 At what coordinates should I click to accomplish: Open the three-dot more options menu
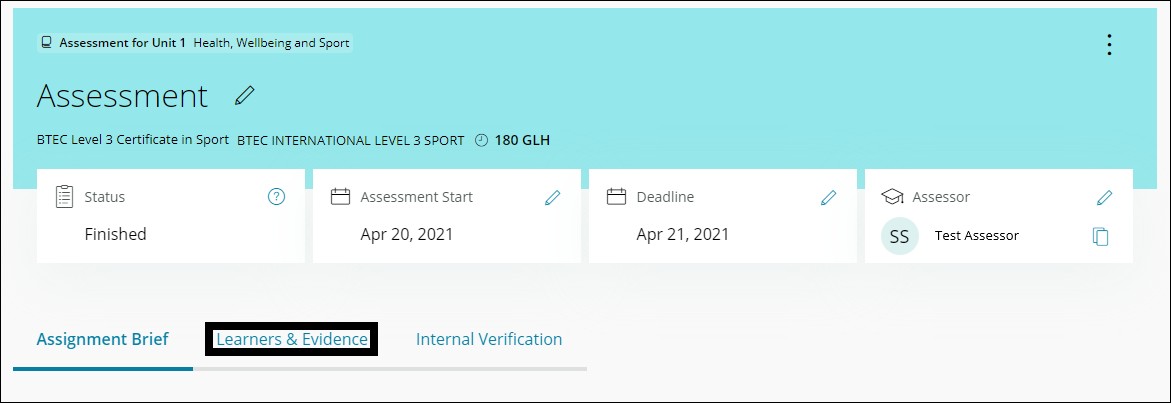click(1108, 45)
